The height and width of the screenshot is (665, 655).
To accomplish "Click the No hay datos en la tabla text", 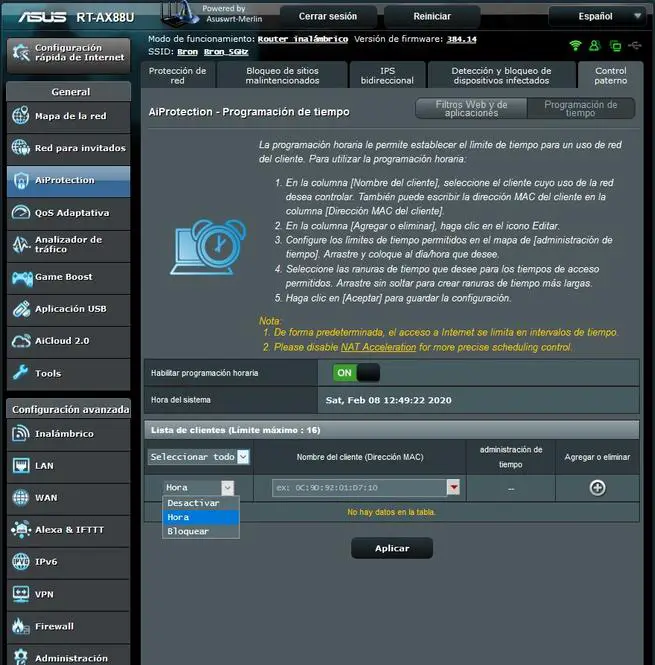I will 391,512.
